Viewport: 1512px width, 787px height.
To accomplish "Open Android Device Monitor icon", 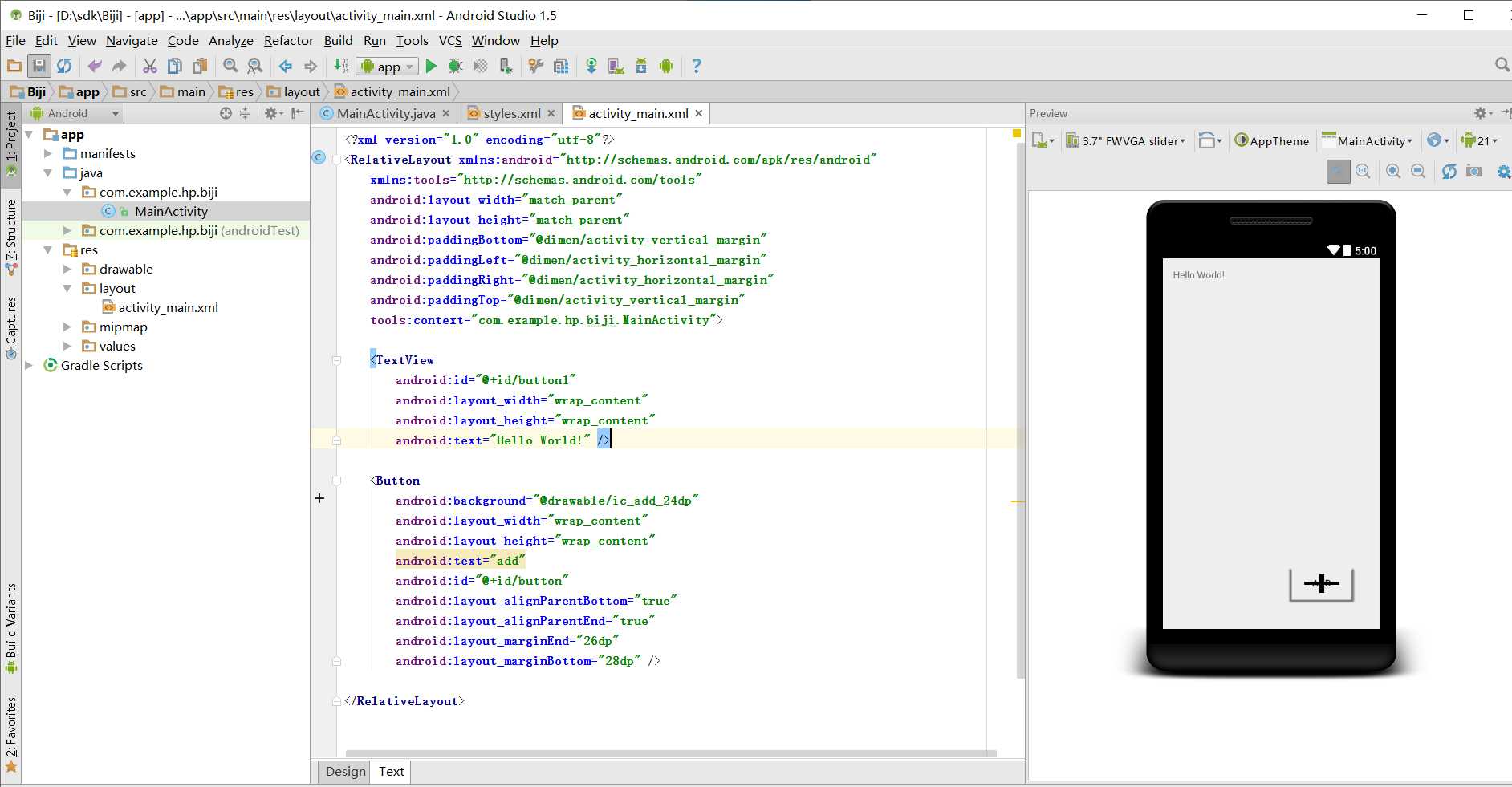I will 666,66.
